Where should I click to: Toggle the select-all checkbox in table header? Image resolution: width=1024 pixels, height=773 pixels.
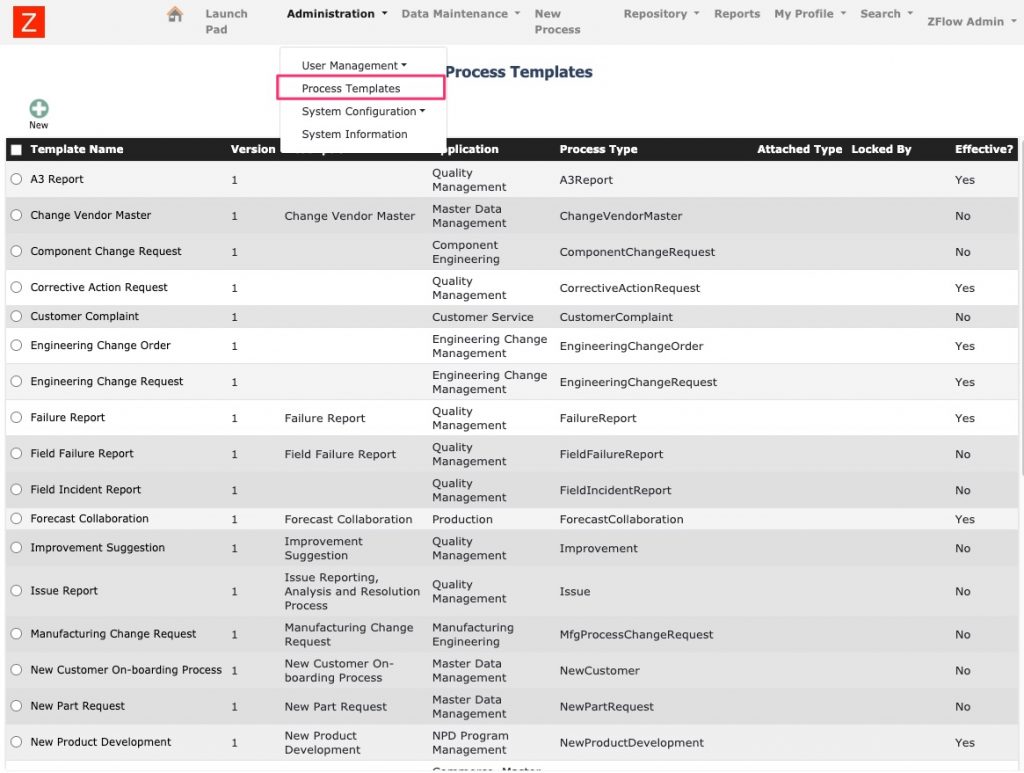point(16,150)
